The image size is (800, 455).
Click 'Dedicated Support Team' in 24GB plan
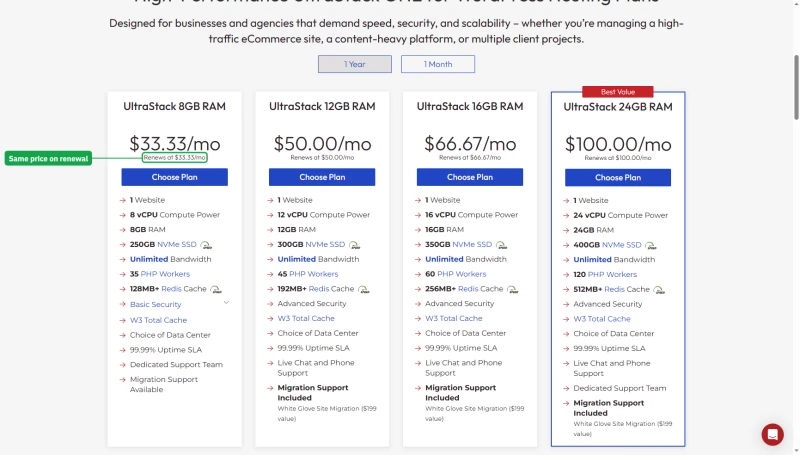(x=620, y=388)
